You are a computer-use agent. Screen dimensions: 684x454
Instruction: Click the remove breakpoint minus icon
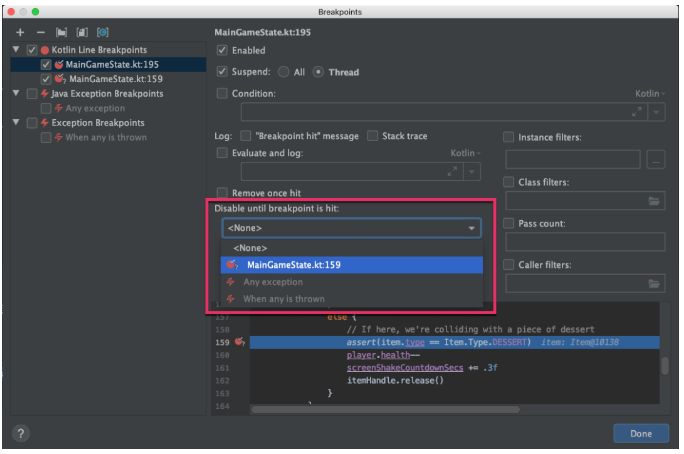41,32
